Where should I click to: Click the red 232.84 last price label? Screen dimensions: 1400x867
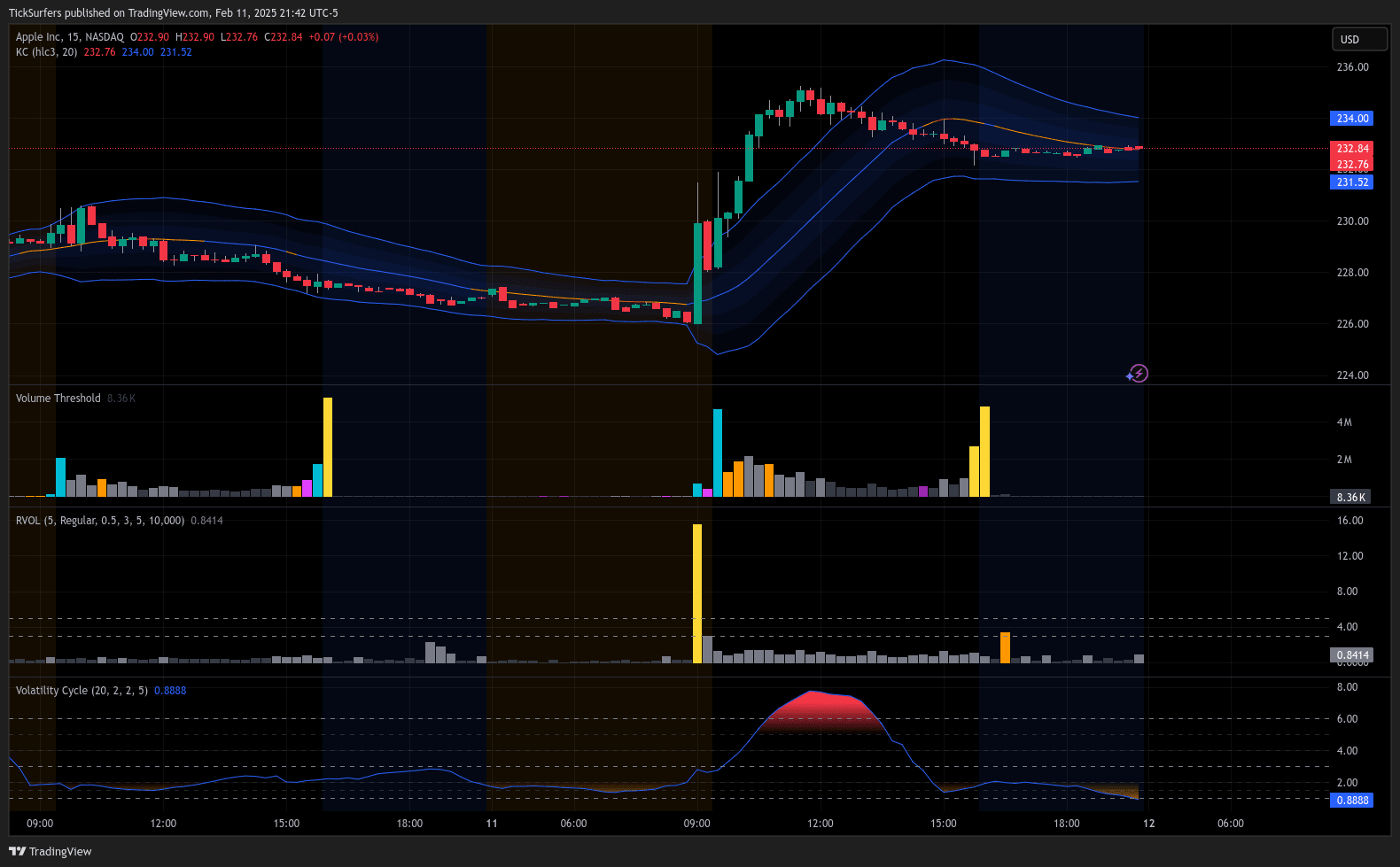point(1352,149)
